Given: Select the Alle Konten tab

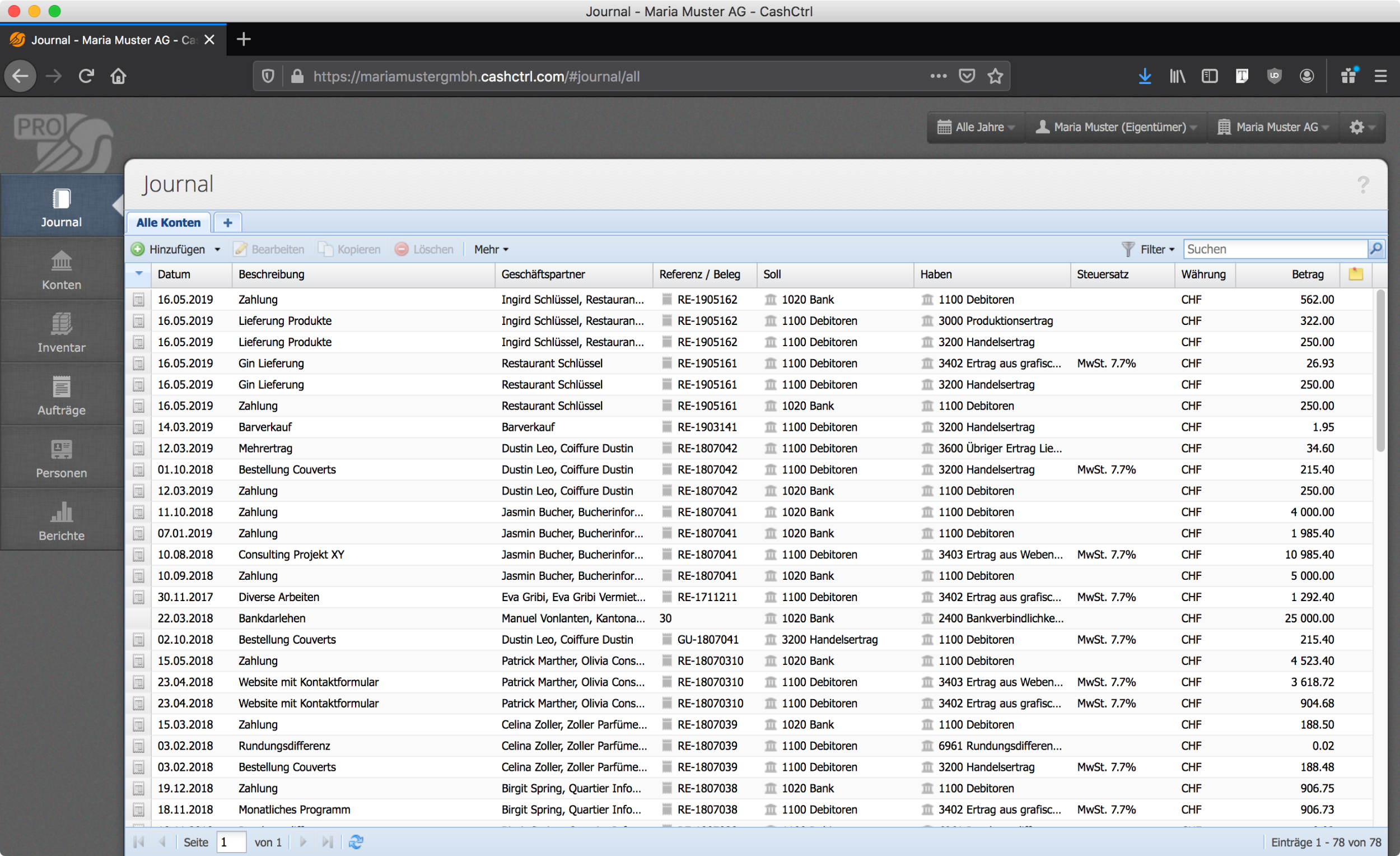Looking at the screenshot, I should (168, 223).
